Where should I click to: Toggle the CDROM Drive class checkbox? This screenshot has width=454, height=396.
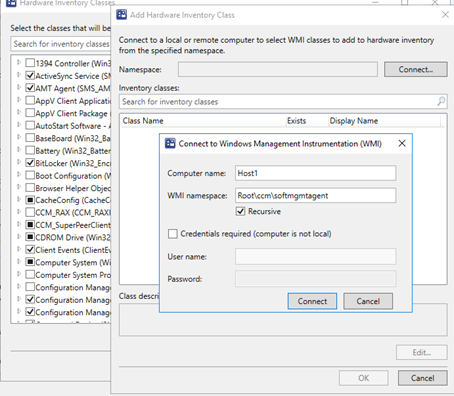[30, 237]
